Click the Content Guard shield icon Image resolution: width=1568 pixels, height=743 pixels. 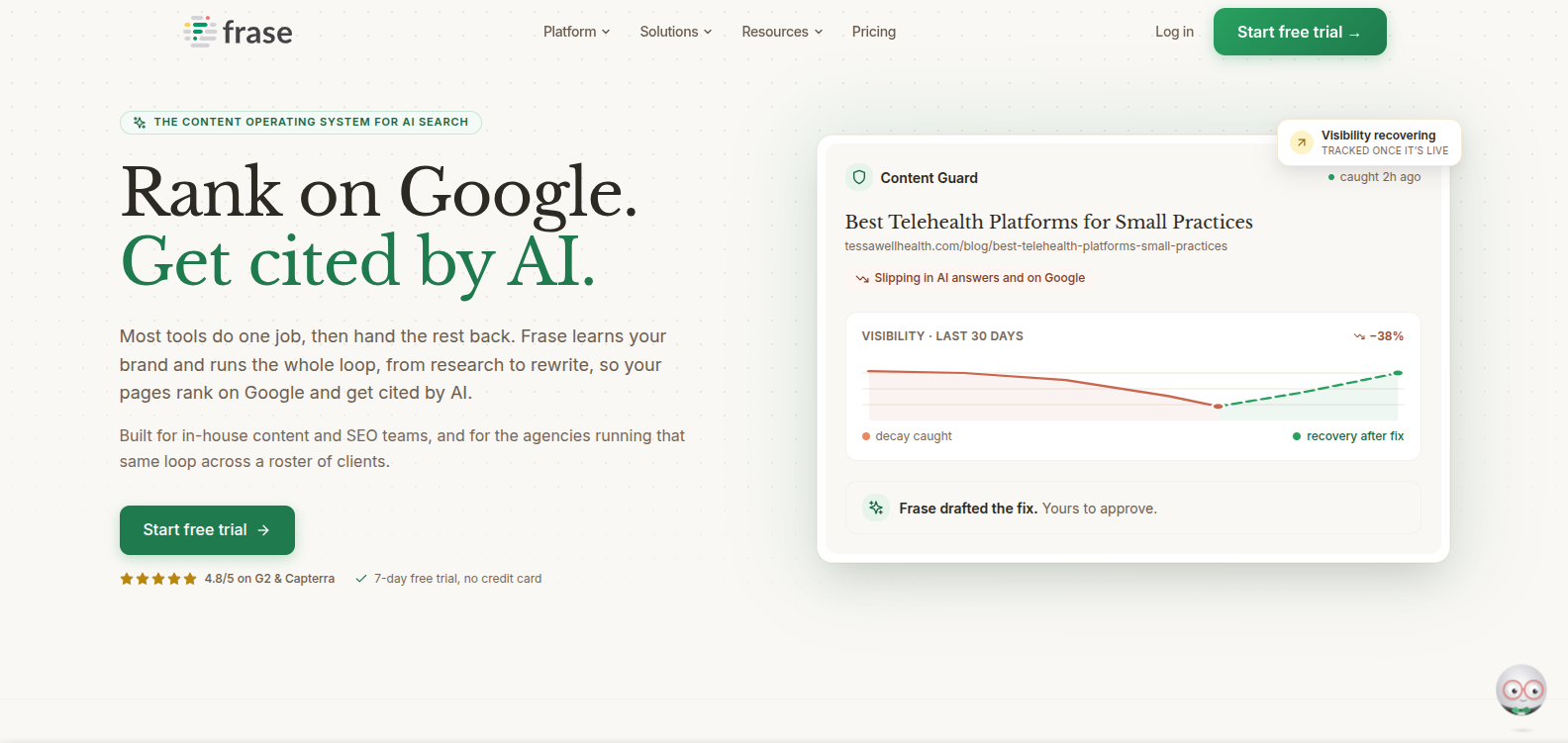click(859, 177)
